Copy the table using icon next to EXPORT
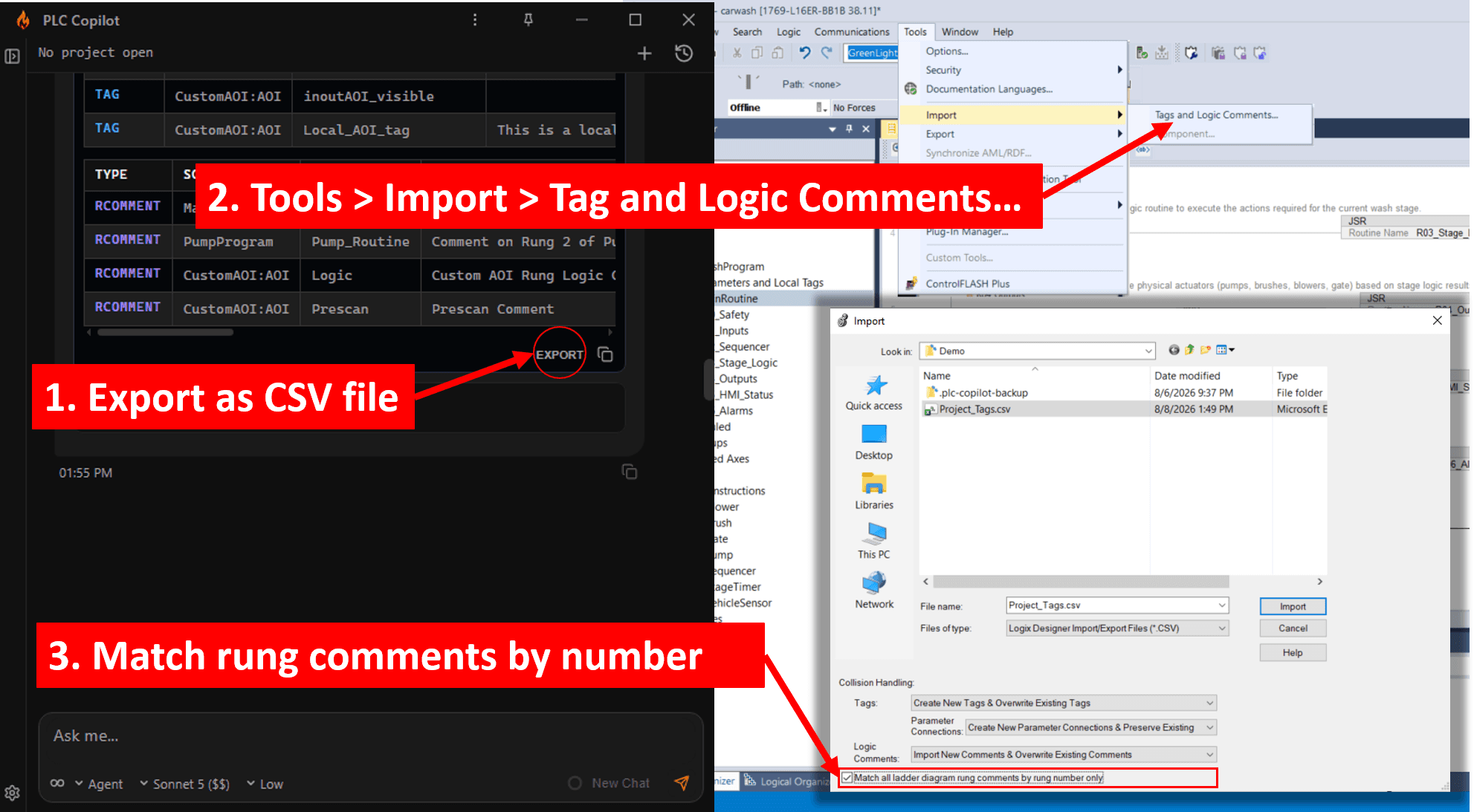 point(605,354)
